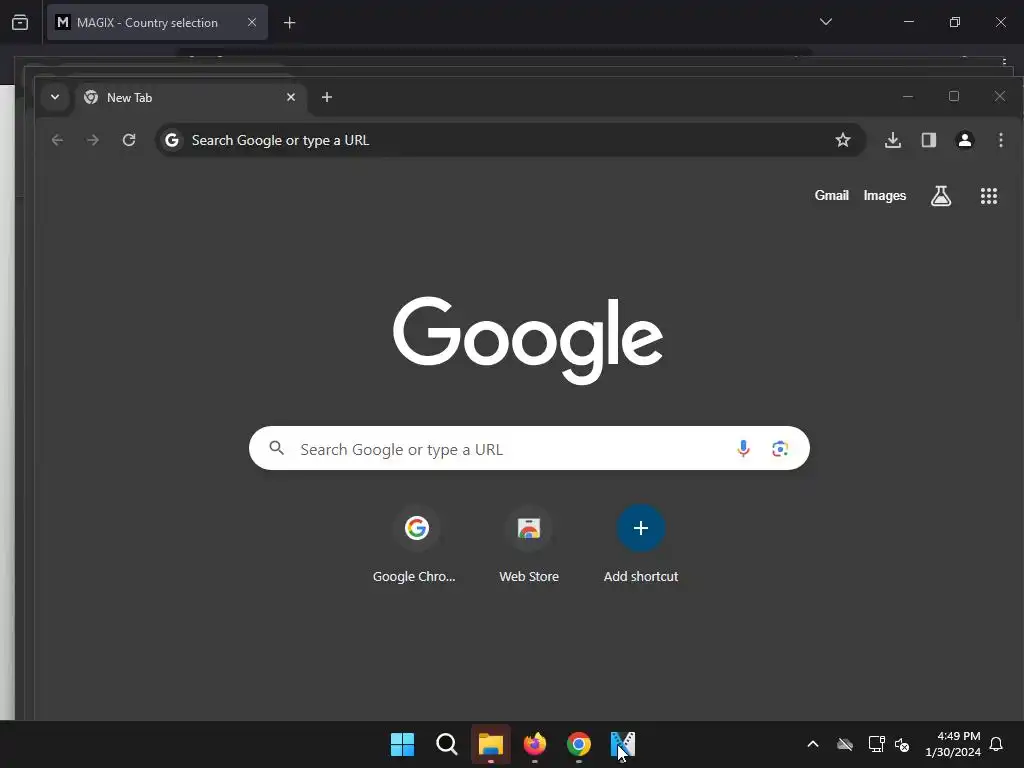Image resolution: width=1024 pixels, height=768 pixels.
Task: Open Windows Start menu
Action: click(x=402, y=744)
